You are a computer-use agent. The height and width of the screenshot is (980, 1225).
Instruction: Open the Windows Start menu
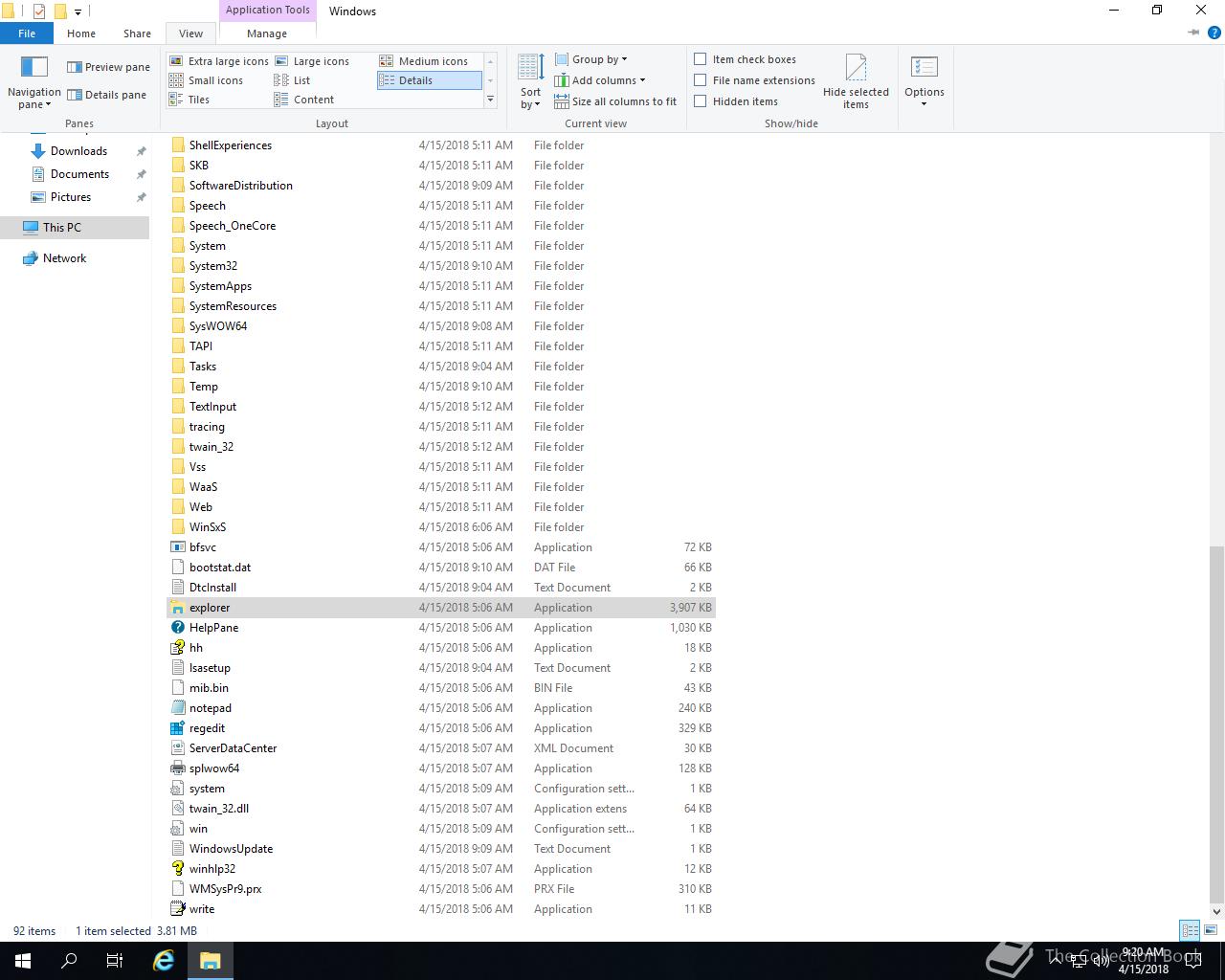point(23,961)
